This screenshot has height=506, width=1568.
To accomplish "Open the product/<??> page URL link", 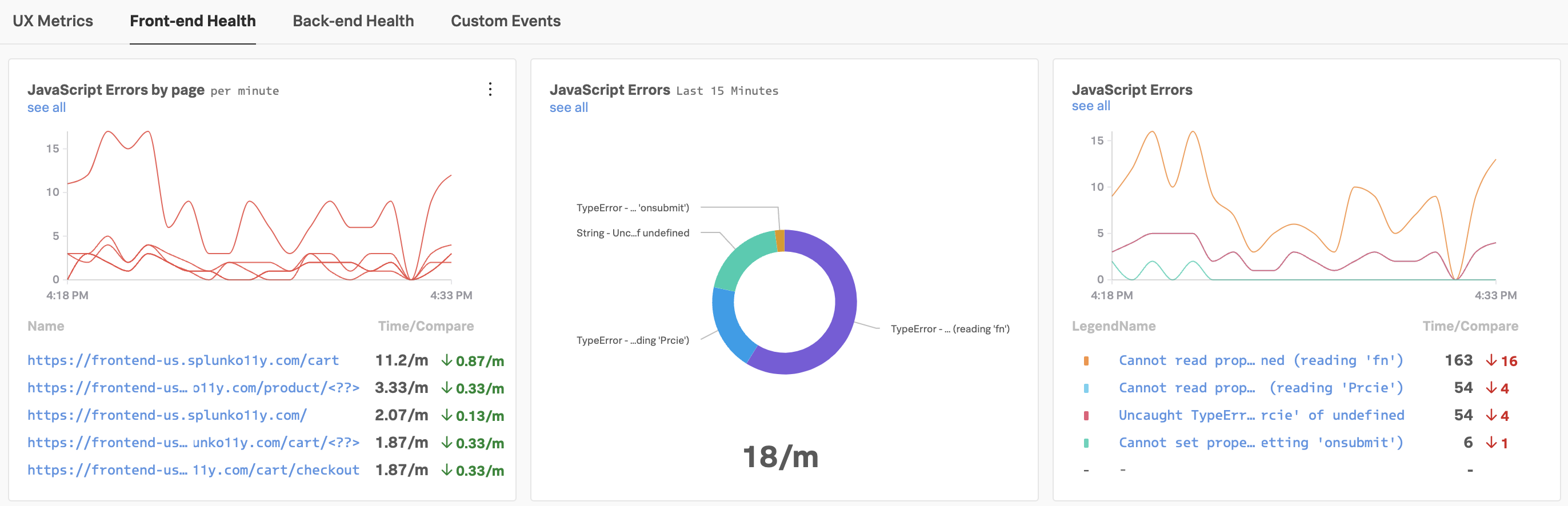I will [x=193, y=387].
